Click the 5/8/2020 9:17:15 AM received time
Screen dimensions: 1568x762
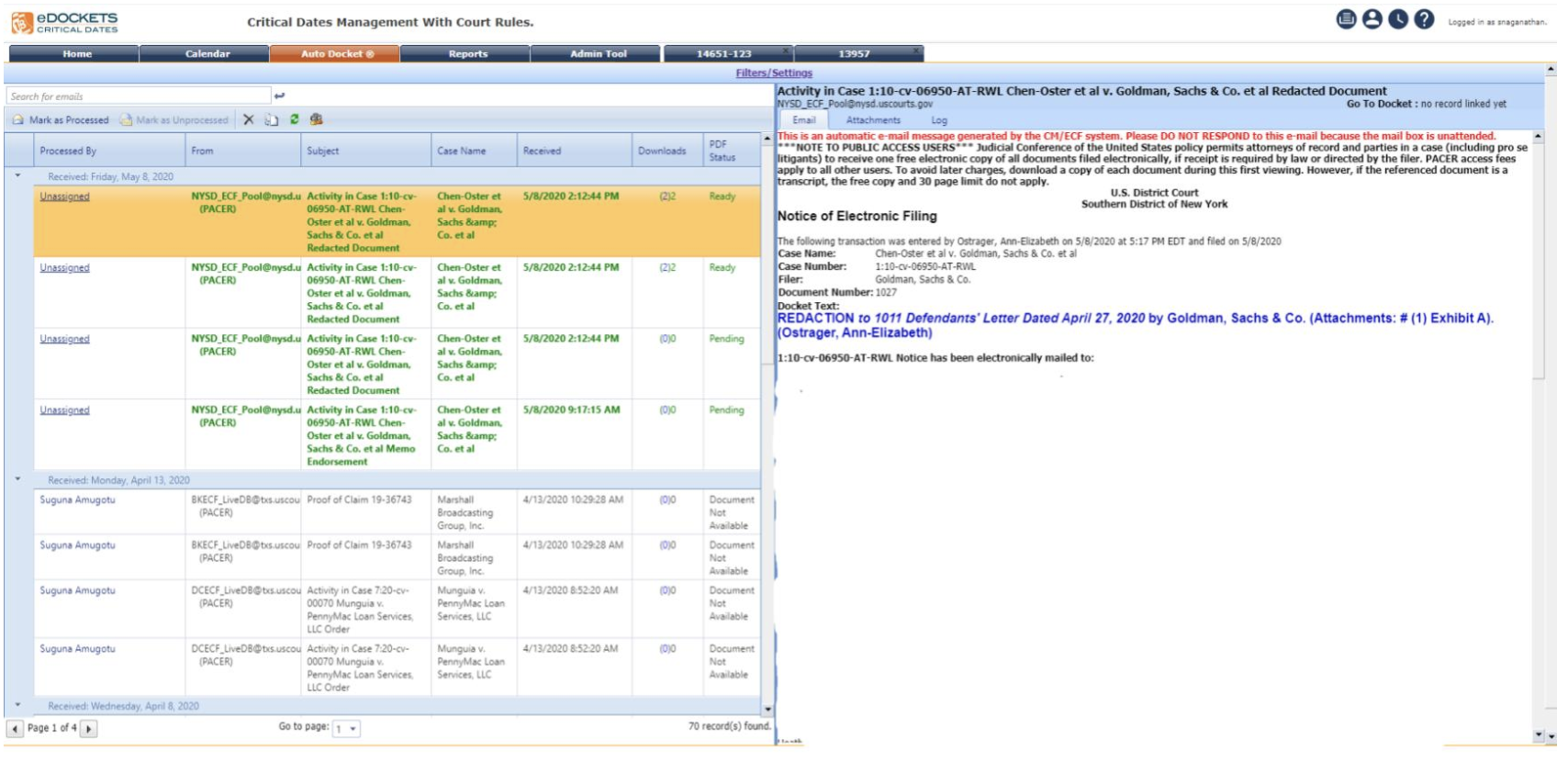tap(571, 410)
